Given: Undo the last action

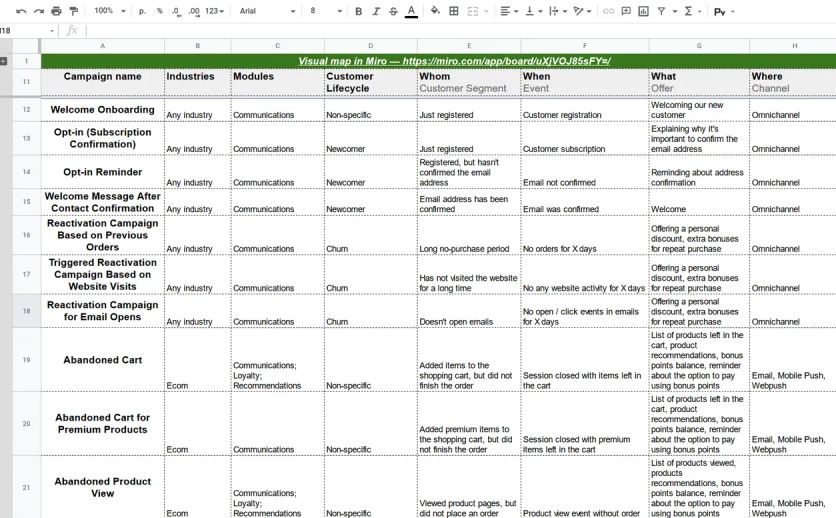Looking at the screenshot, I should pos(21,11).
